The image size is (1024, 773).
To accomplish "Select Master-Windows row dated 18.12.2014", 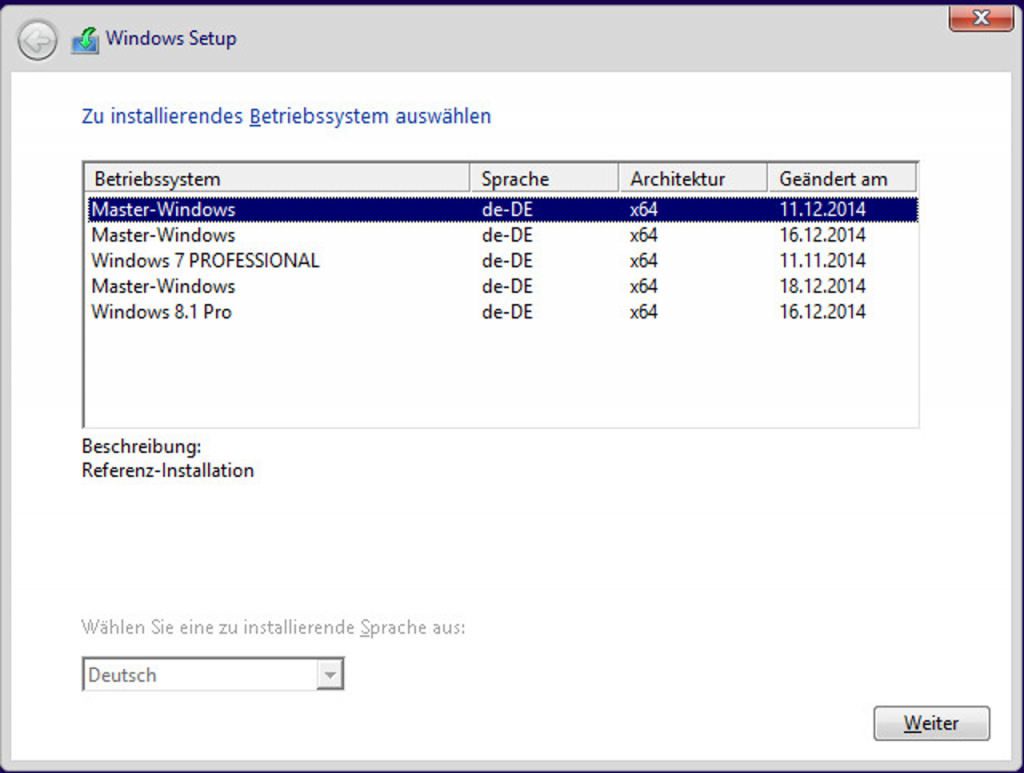I will click(502, 286).
